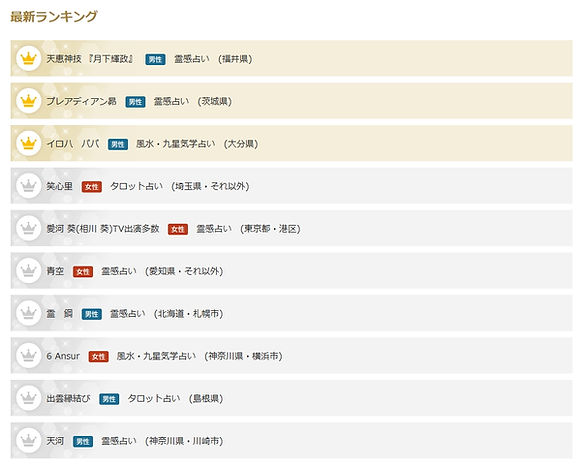585x472 pixels.
Task: Click the (神奈川県・川崎市) location text
Action: point(184,441)
